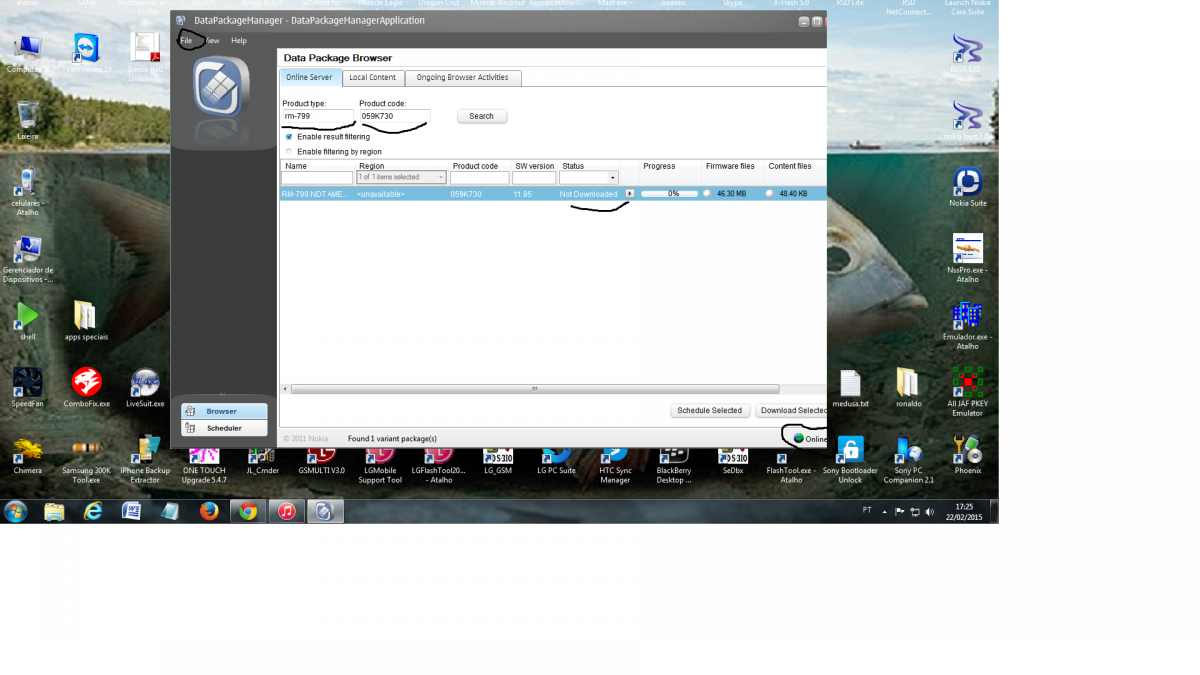
Task: Click the Name column header
Action: coord(295,166)
